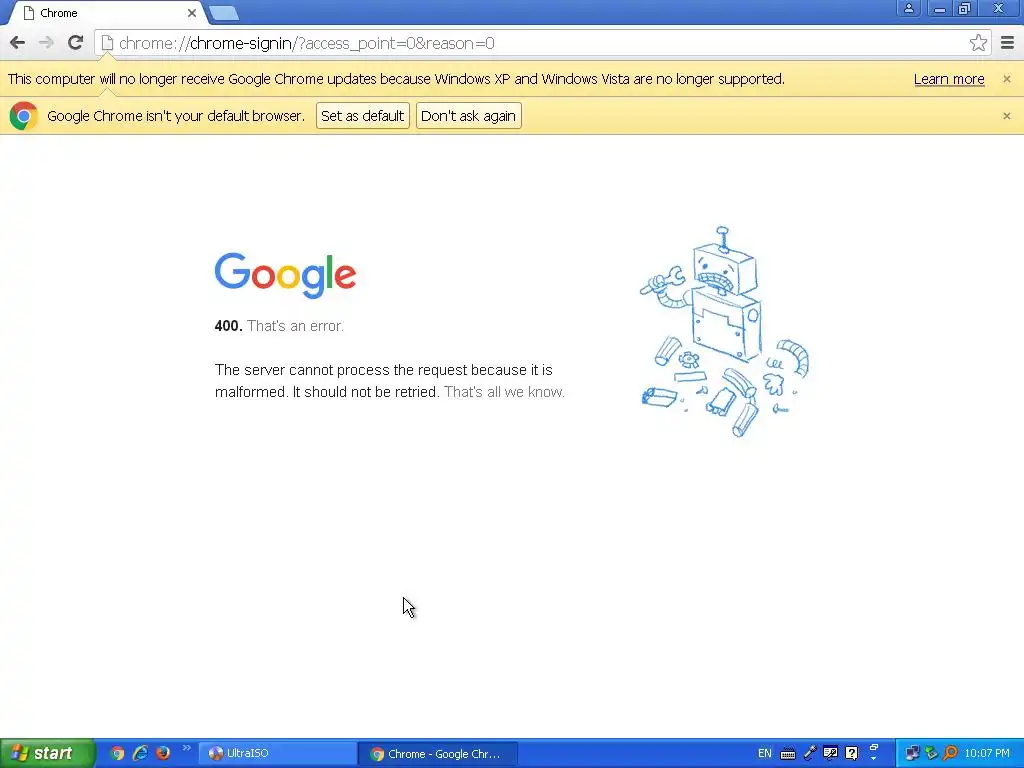Click Set as default button
1024x768 pixels.
coord(362,116)
